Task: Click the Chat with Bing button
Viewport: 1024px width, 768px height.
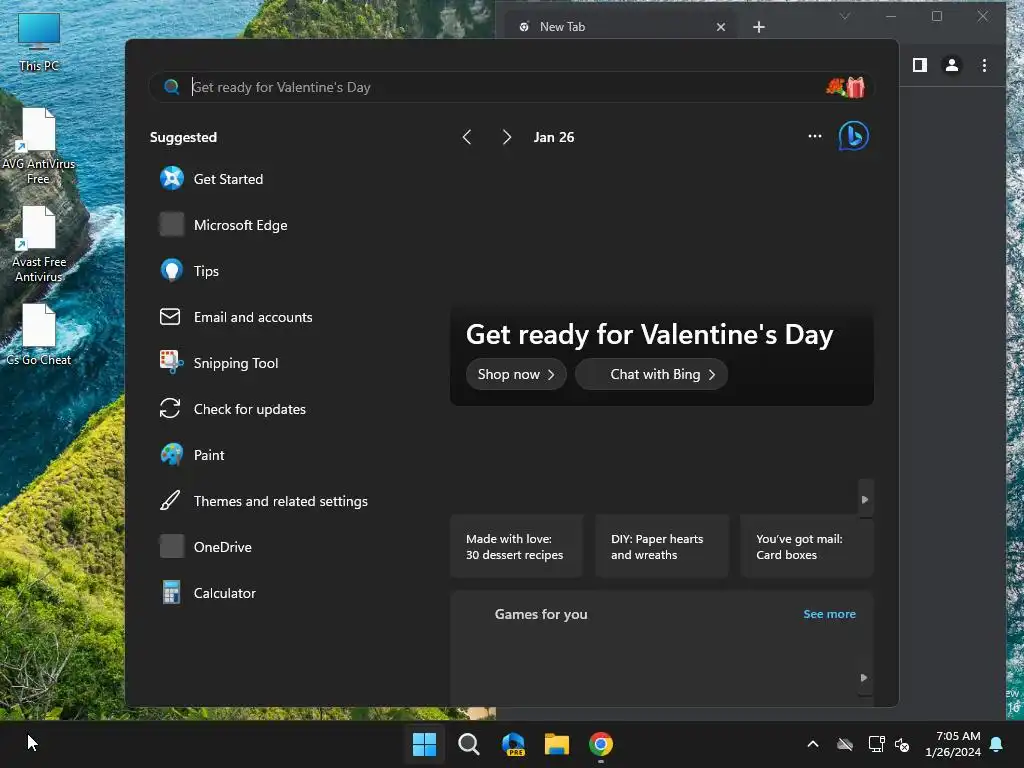Action: [651, 374]
